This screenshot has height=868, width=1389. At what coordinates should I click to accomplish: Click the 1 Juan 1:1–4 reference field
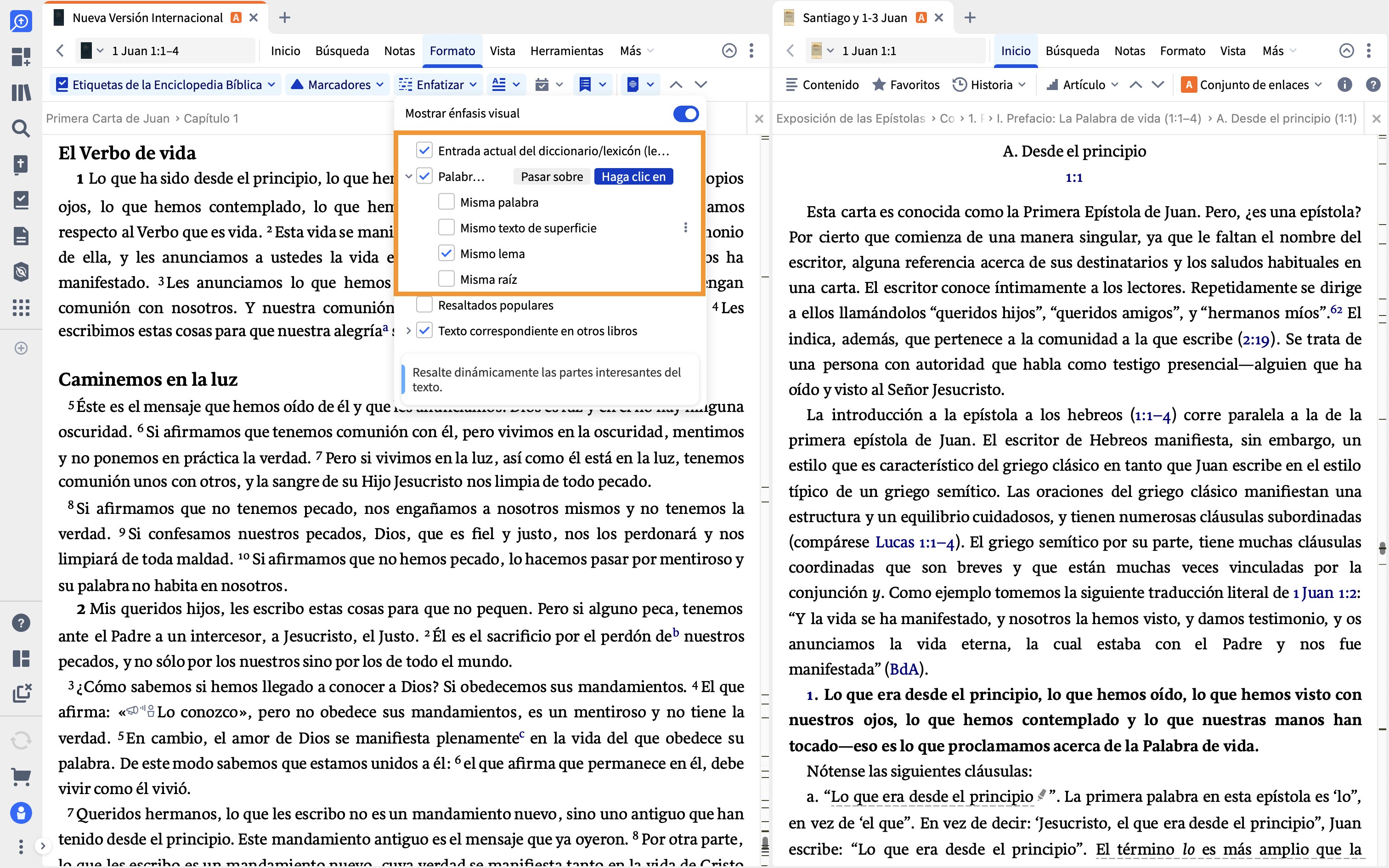(165, 51)
